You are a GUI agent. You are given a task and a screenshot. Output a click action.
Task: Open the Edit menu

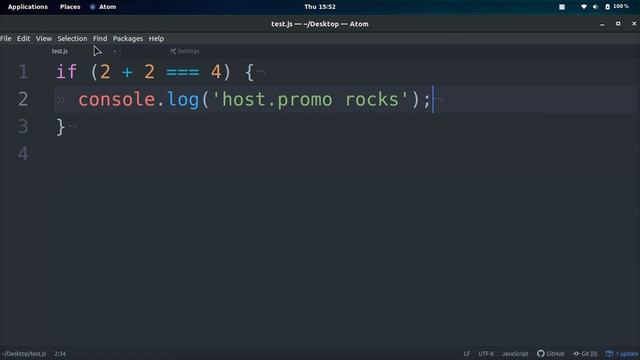coord(23,38)
